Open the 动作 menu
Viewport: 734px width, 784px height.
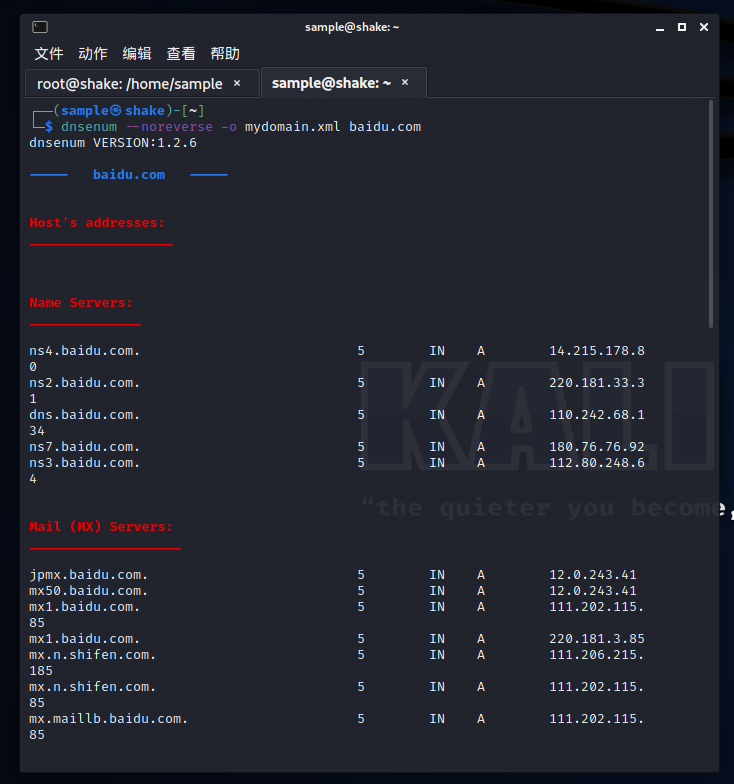(x=92, y=54)
